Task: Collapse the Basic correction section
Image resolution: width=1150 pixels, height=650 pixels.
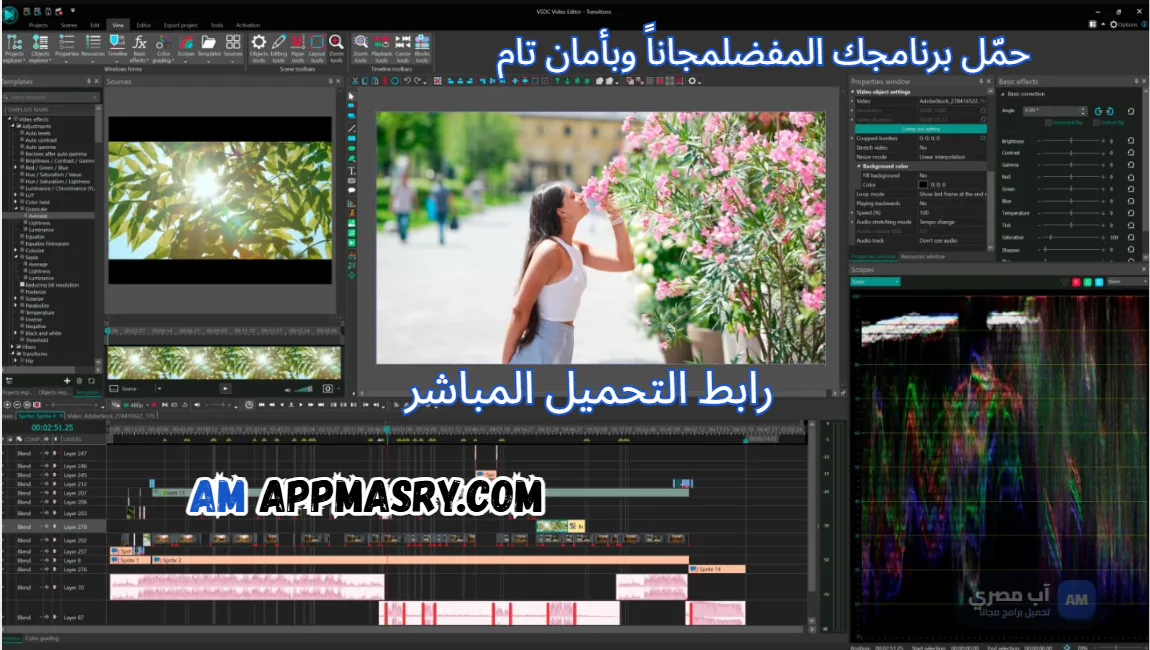Action: pos(1003,94)
